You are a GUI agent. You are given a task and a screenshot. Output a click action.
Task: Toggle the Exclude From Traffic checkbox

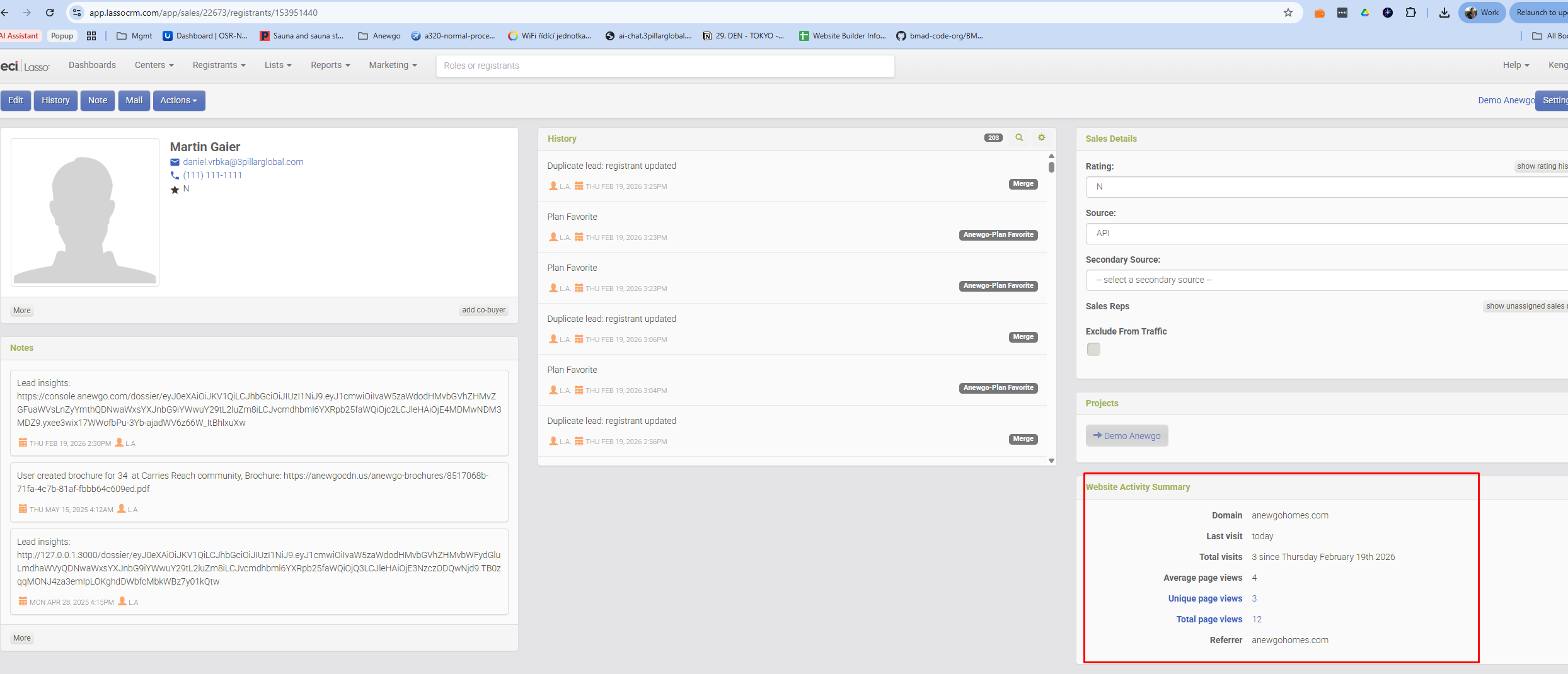(1093, 349)
